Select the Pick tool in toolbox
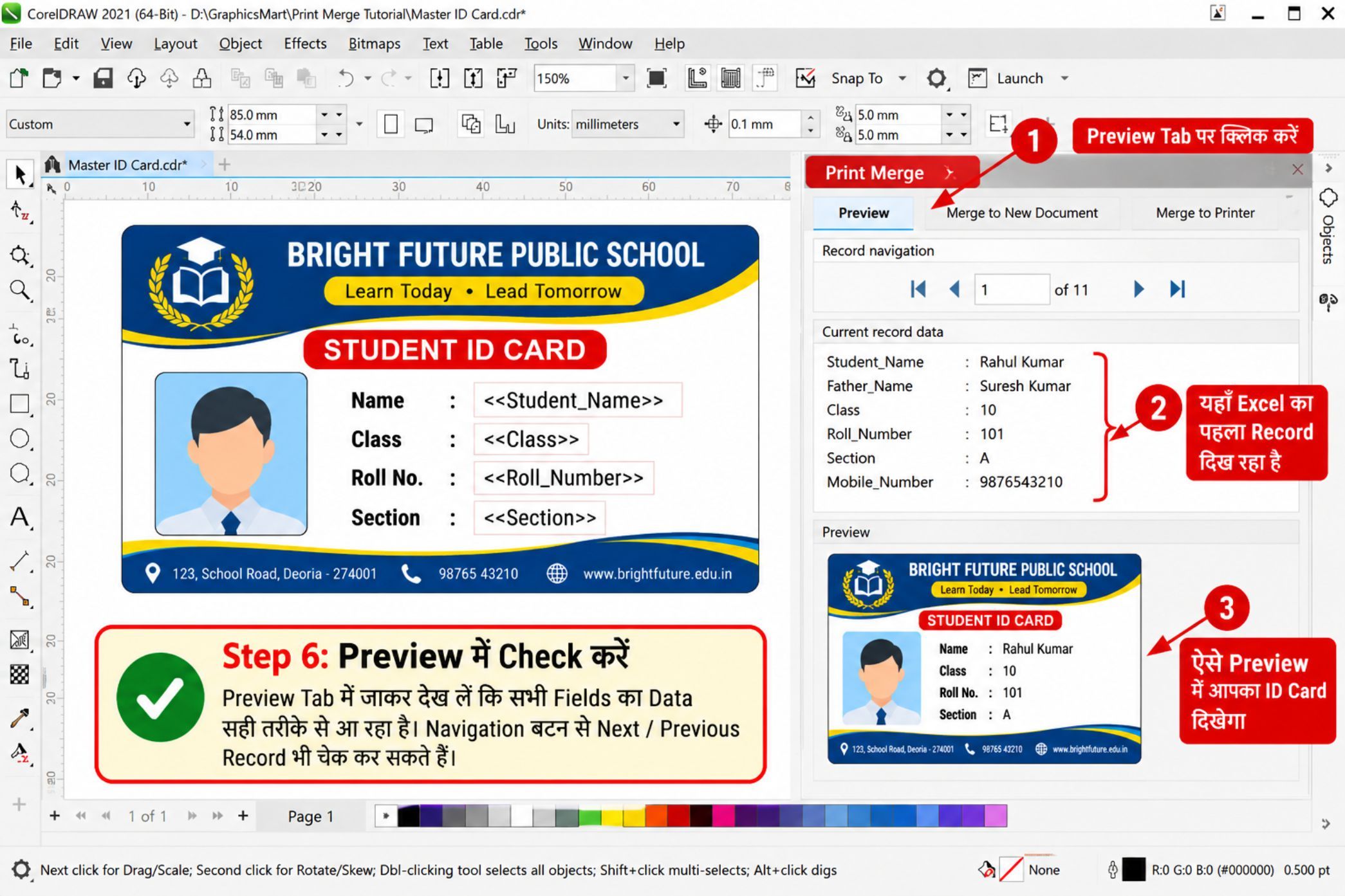Viewport: 1345px width, 896px height. (x=20, y=174)
